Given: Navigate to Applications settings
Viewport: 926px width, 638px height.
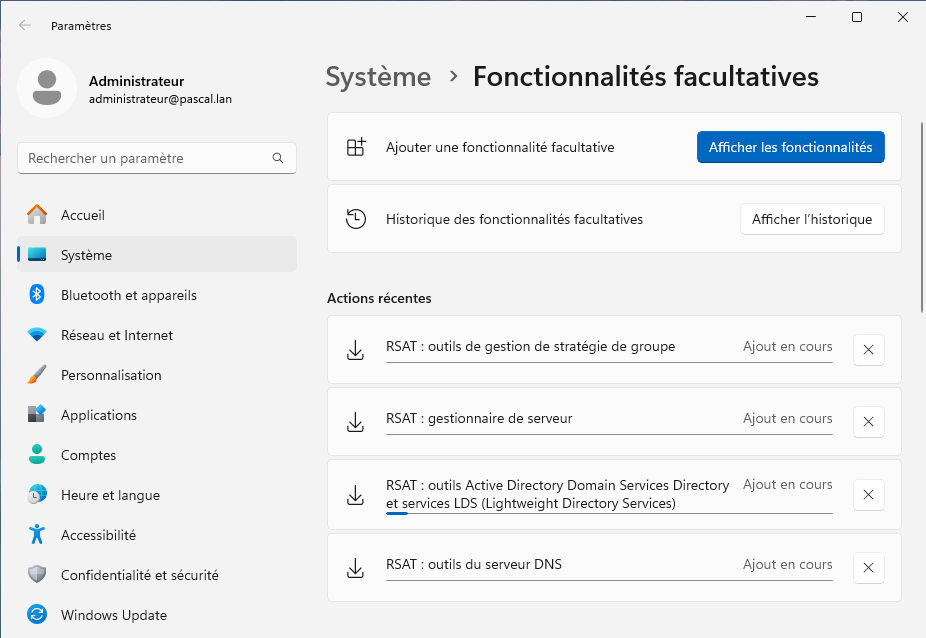Looking at the screenshot, I should tap(157, 415).
